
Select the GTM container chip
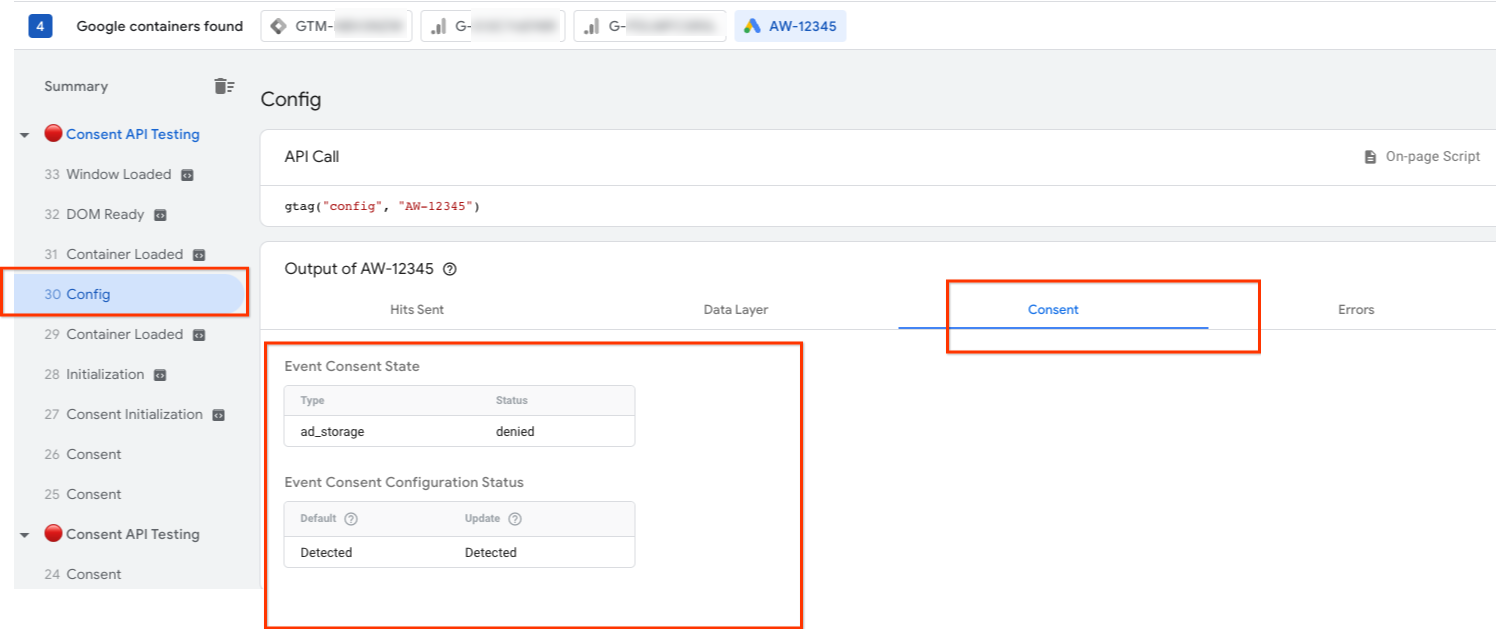pyautogui.click(x=336, y=27)
